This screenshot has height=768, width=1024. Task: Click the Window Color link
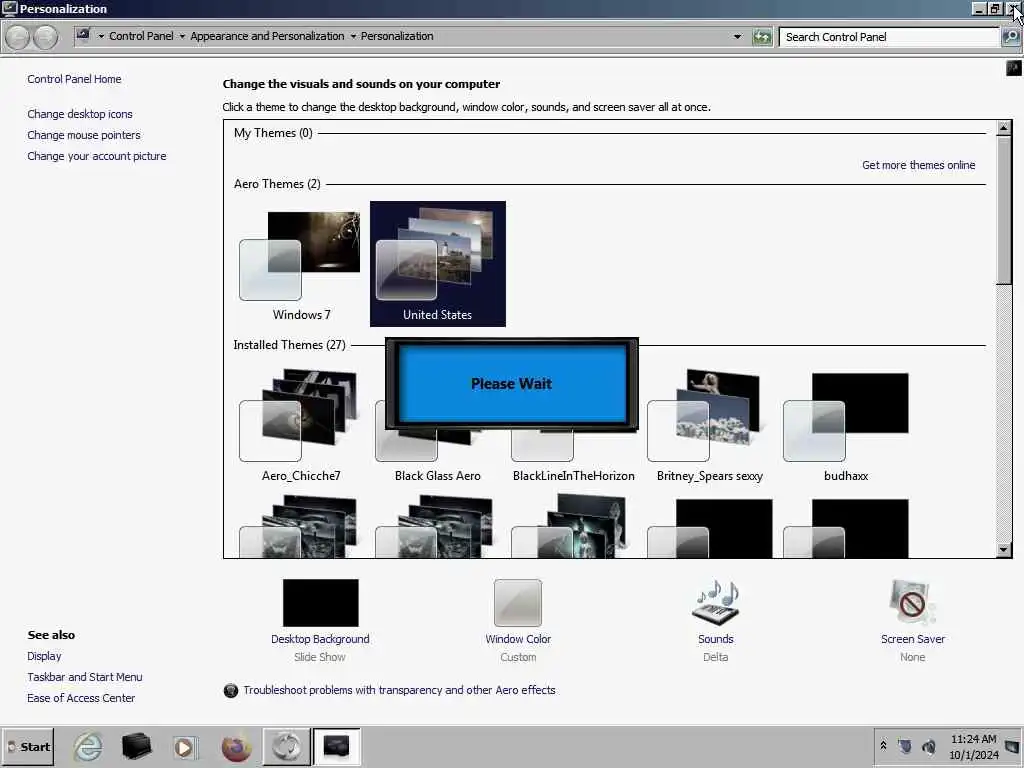click(x=518, y=639)
